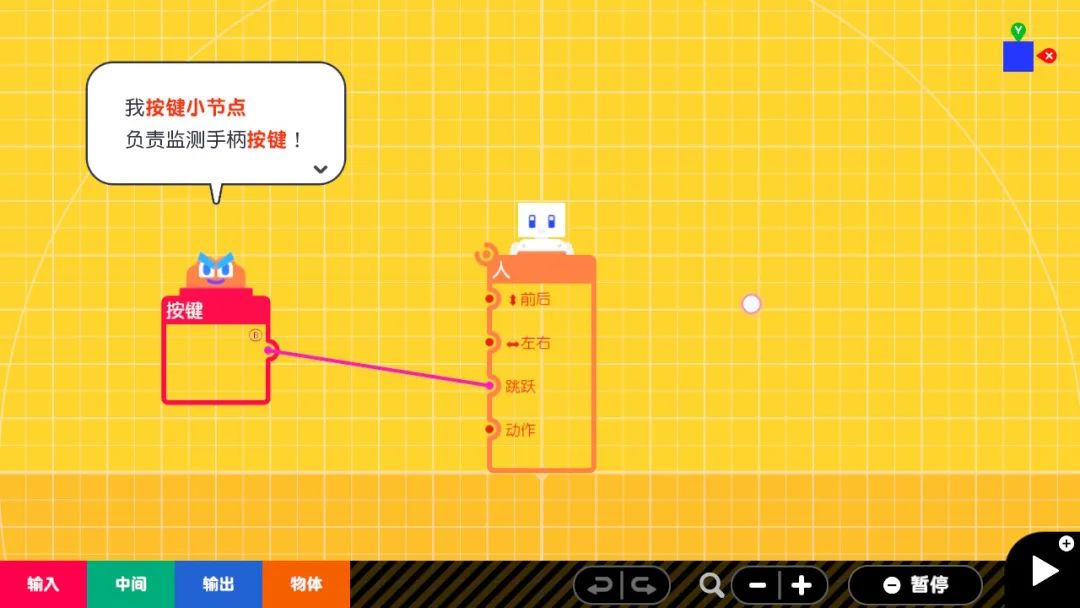Click the 暂停 pause button
Image resolution: width=1080 pixels, height=608 pixels.
pos(915,585)
